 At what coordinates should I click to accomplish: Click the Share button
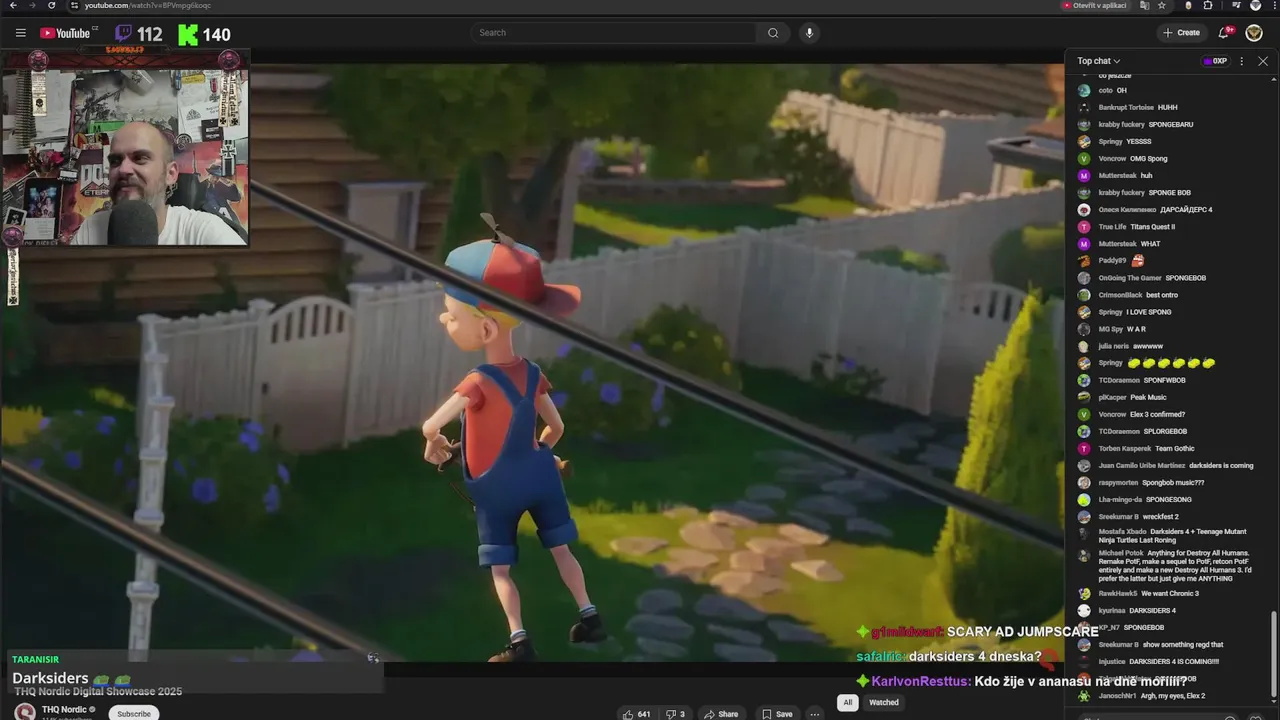coord(720,714)
